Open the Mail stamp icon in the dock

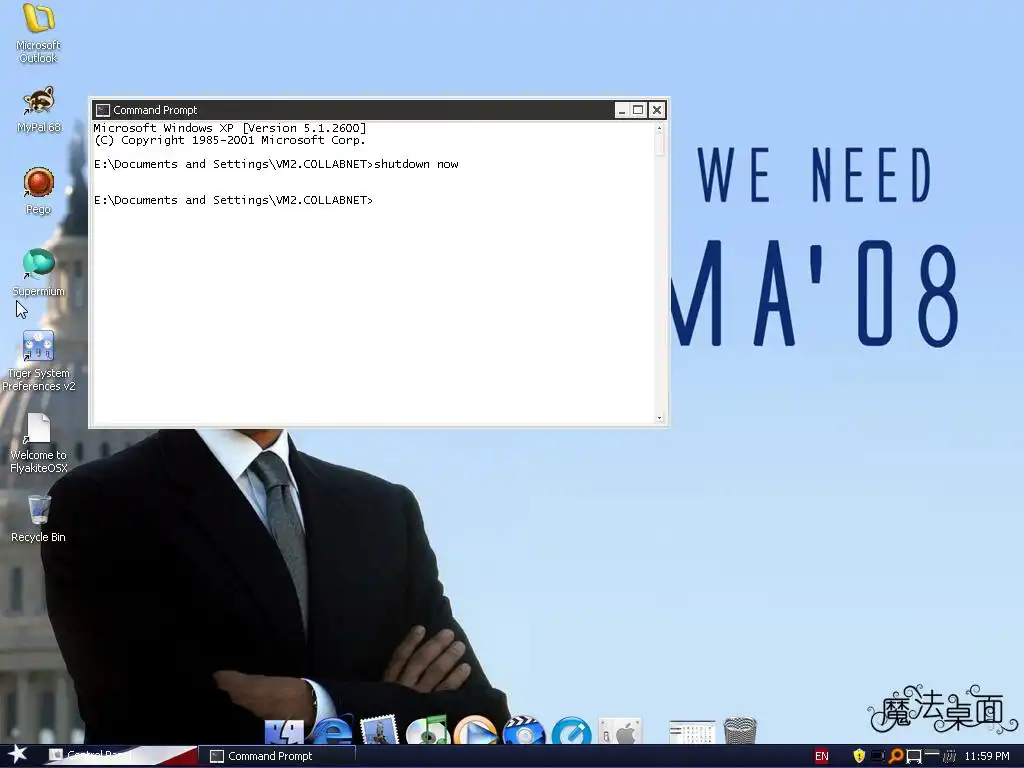379,729
